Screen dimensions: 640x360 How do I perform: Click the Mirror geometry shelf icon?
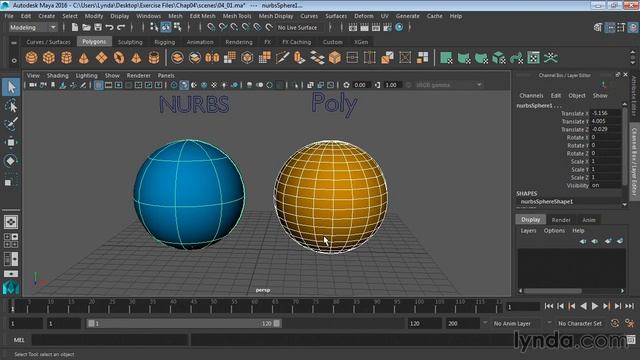212,58
